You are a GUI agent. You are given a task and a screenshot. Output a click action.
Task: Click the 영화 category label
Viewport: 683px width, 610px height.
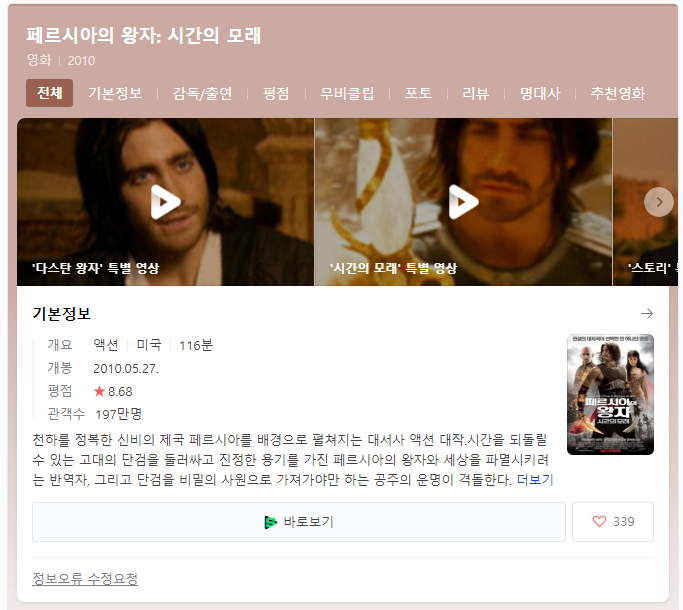pos(39,60)
